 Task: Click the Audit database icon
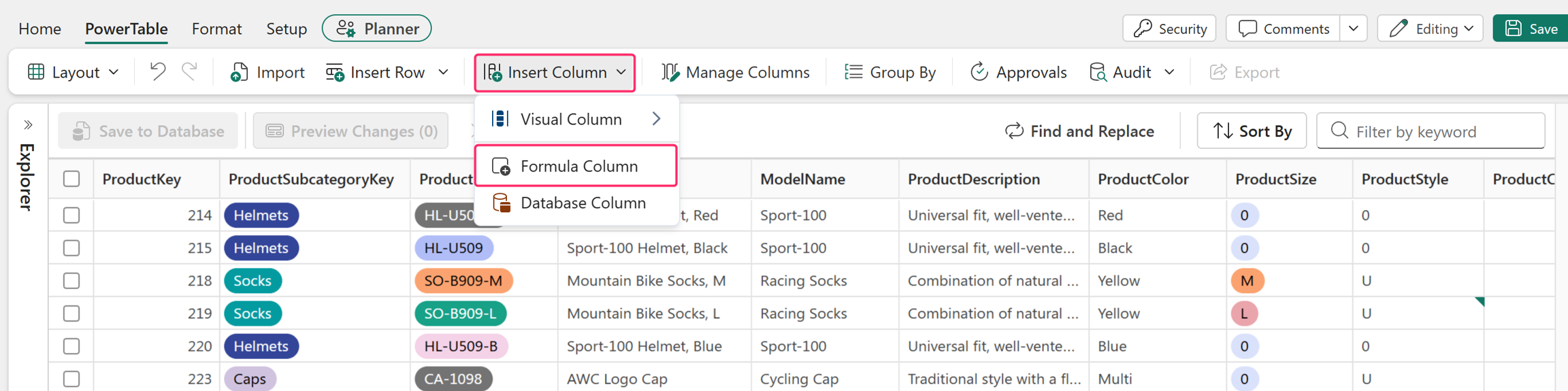tap(1098, 72)
